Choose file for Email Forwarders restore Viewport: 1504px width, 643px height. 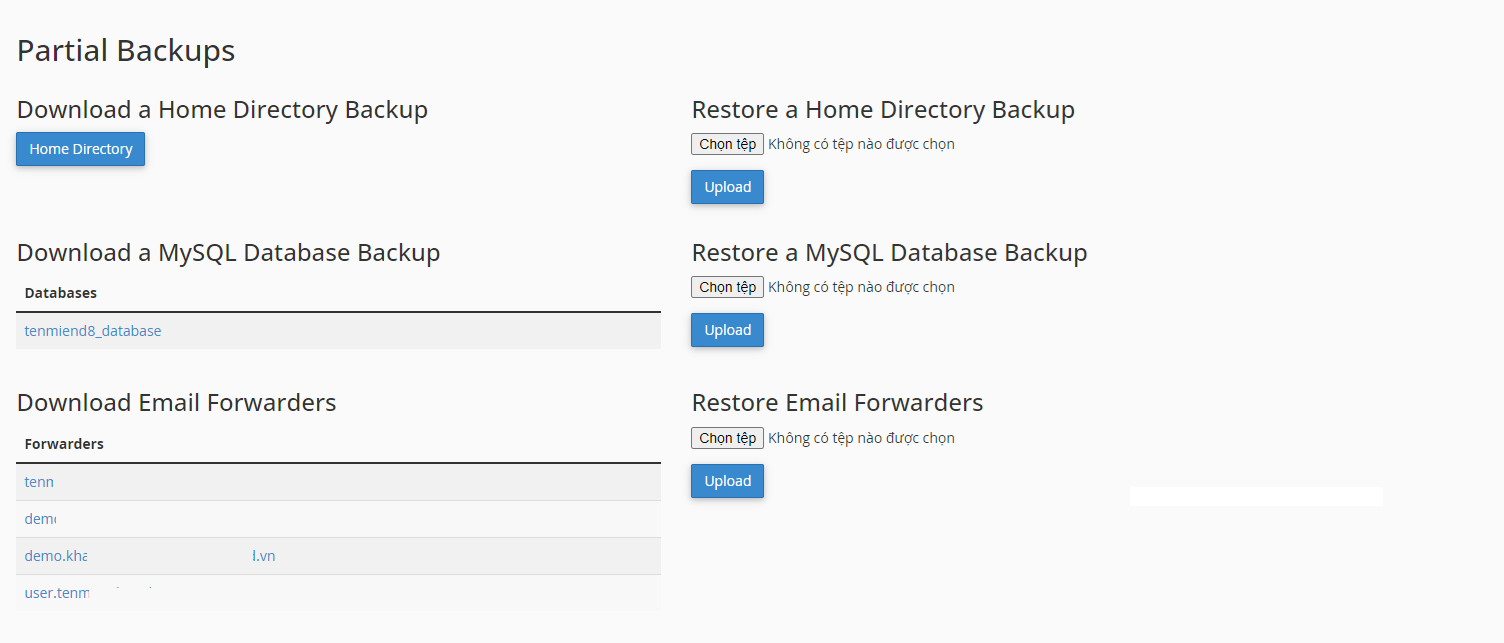[x=727, y=438]
